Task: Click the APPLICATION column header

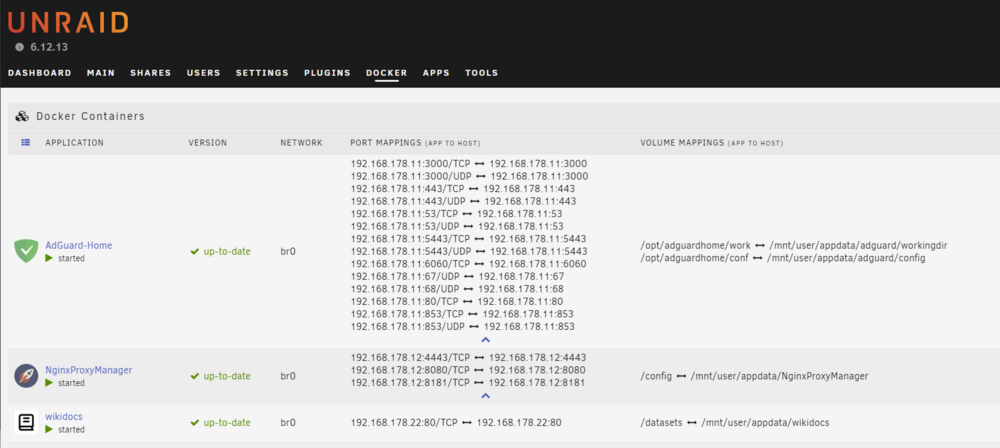Action: [x=75, y=143]
